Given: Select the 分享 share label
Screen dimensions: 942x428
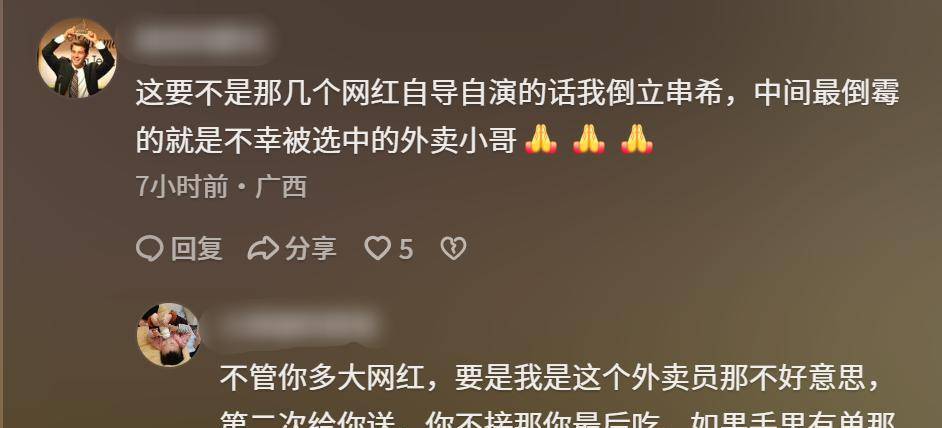Looking at the screenshot, I should tap(311, 248).
